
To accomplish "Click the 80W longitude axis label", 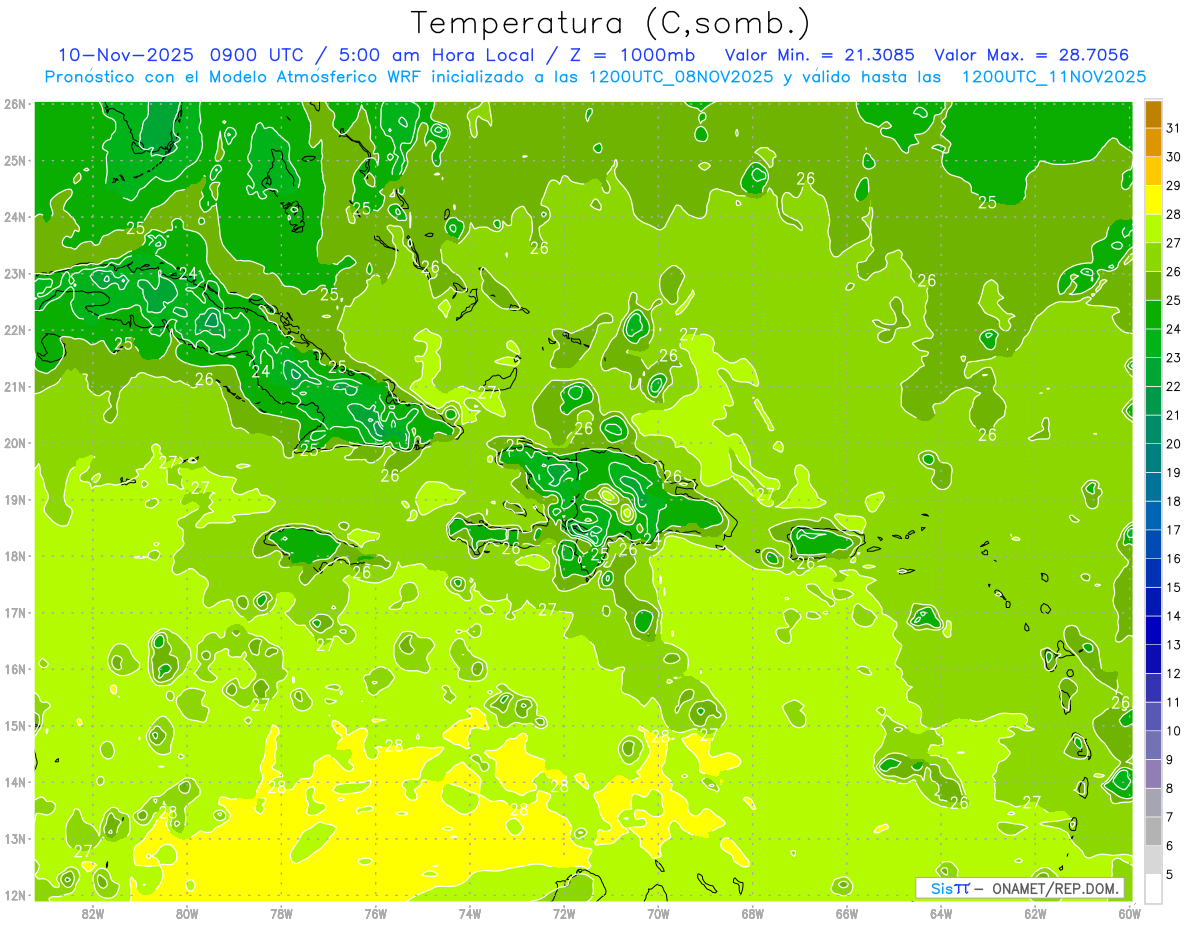I will (x=187, y=913).
